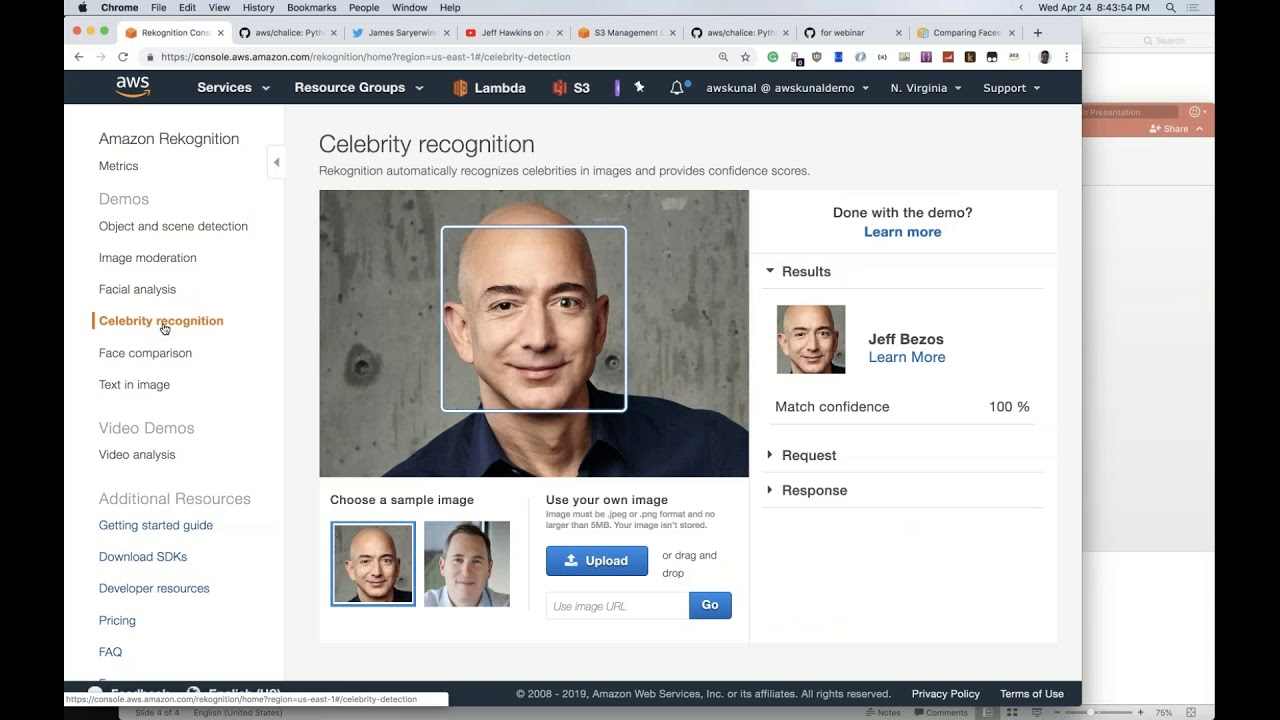
Task: Click the Amazon assistant extension icon
Action: 1014,57
